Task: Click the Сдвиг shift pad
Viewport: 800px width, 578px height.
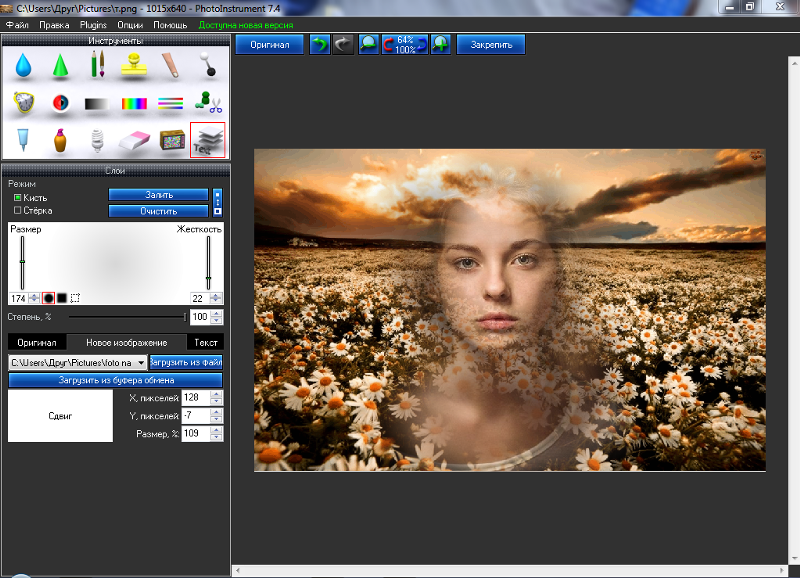Action: 60,416
